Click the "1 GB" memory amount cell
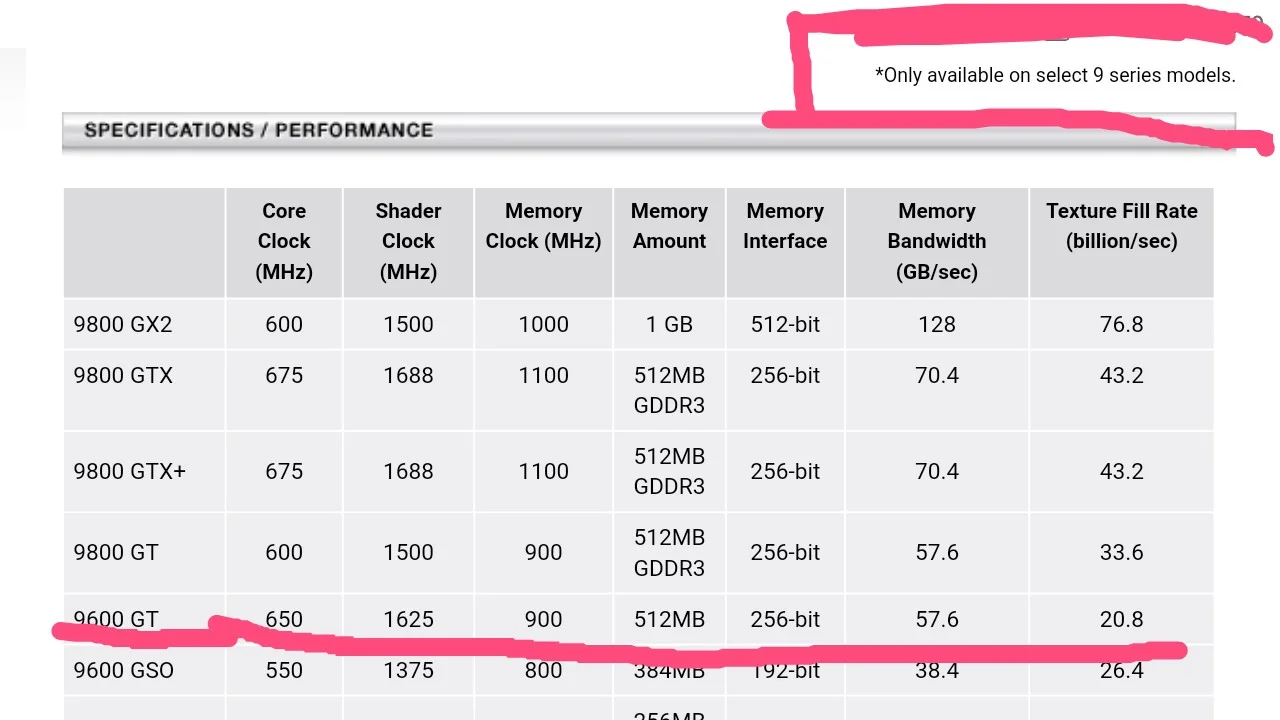The width and height of the screenshot is (1280, 720). point(669,324)
